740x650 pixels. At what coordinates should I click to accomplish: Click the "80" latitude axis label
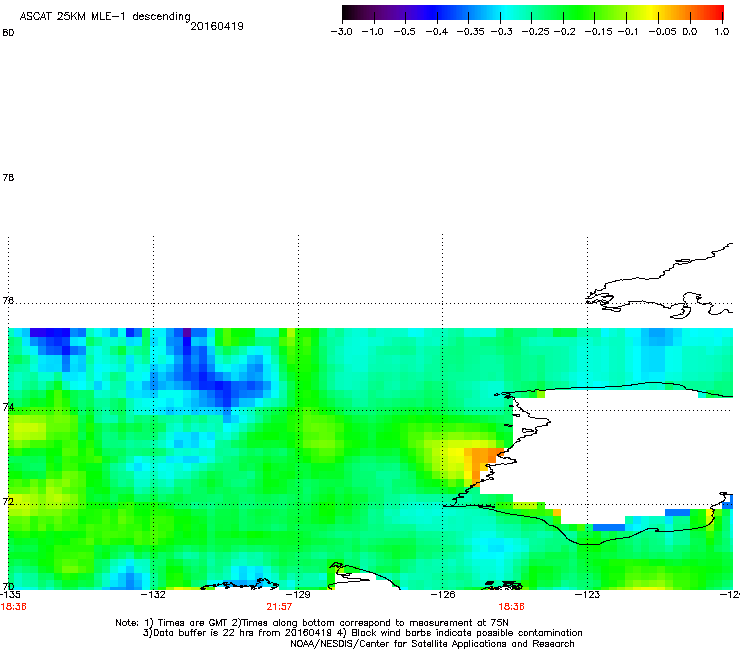(x=8, y=33)
